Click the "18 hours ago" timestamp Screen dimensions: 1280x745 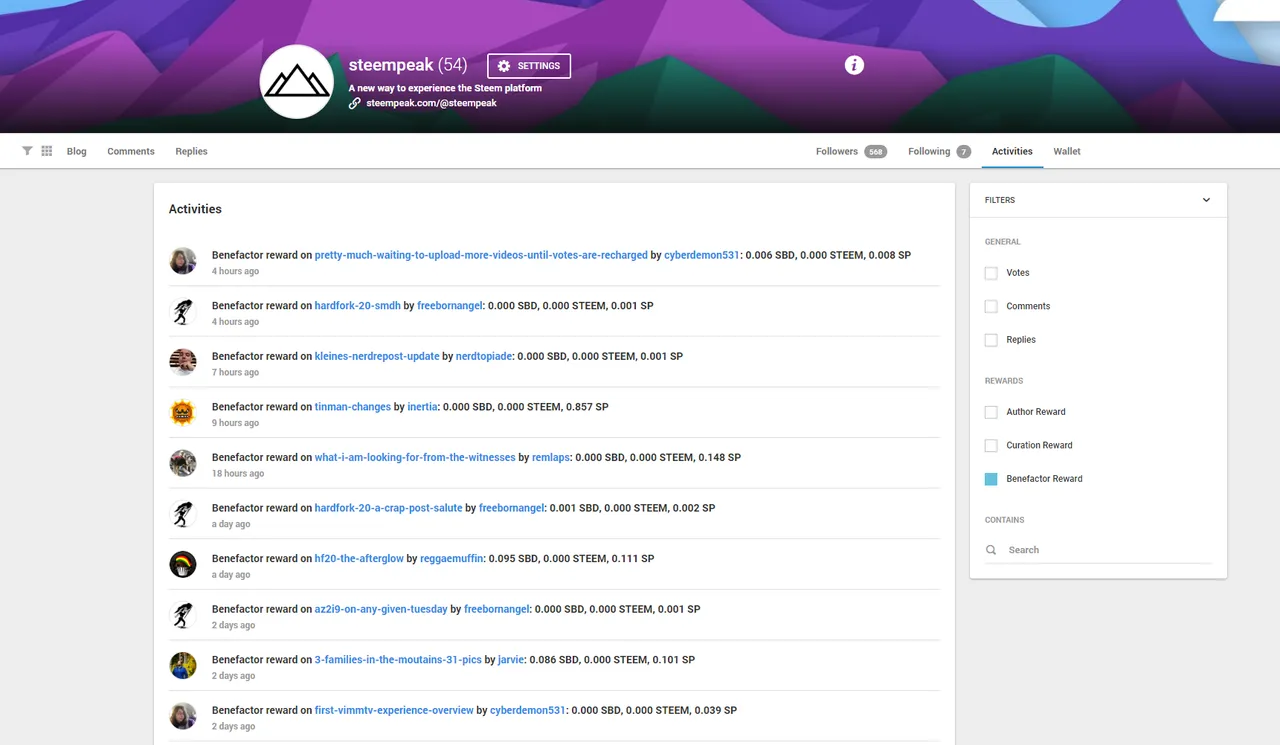point(238,474)
